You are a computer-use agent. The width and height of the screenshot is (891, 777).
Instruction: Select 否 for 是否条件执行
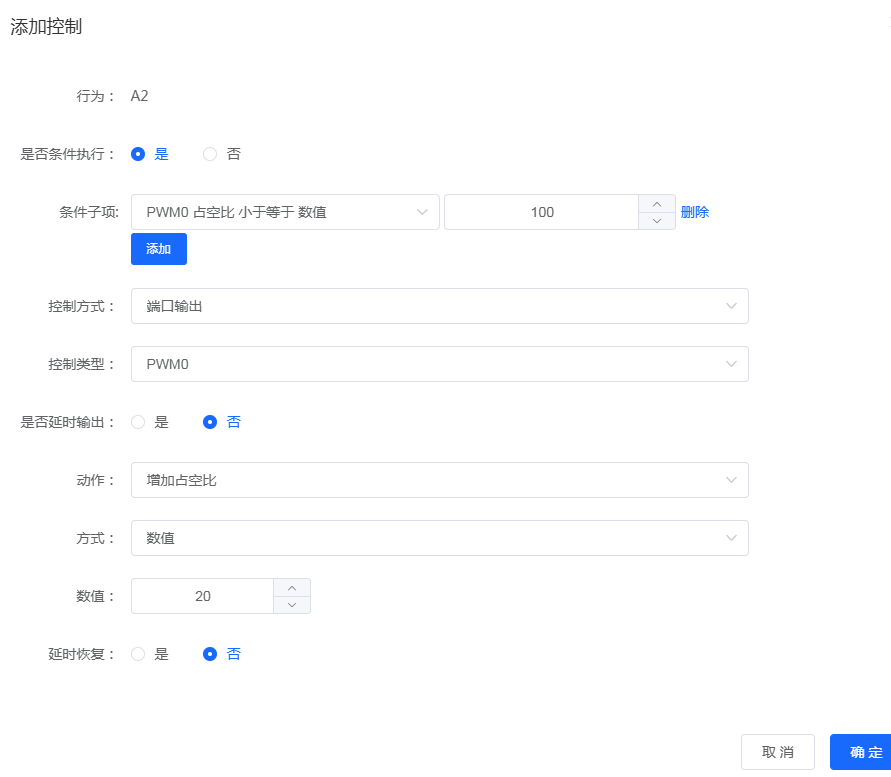coord(210,154)
